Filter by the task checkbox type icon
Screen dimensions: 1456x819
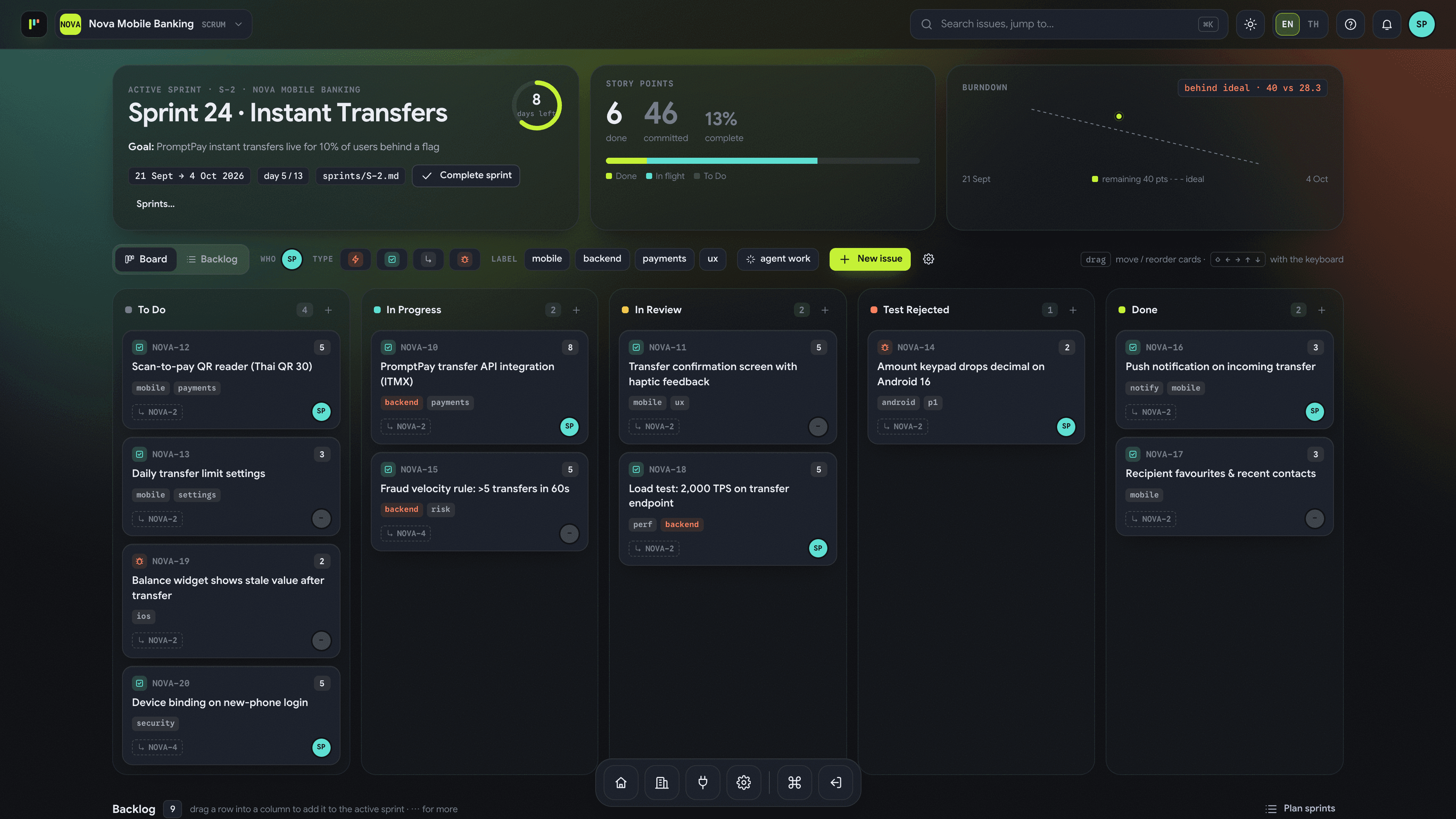click(x=392, y=259)
